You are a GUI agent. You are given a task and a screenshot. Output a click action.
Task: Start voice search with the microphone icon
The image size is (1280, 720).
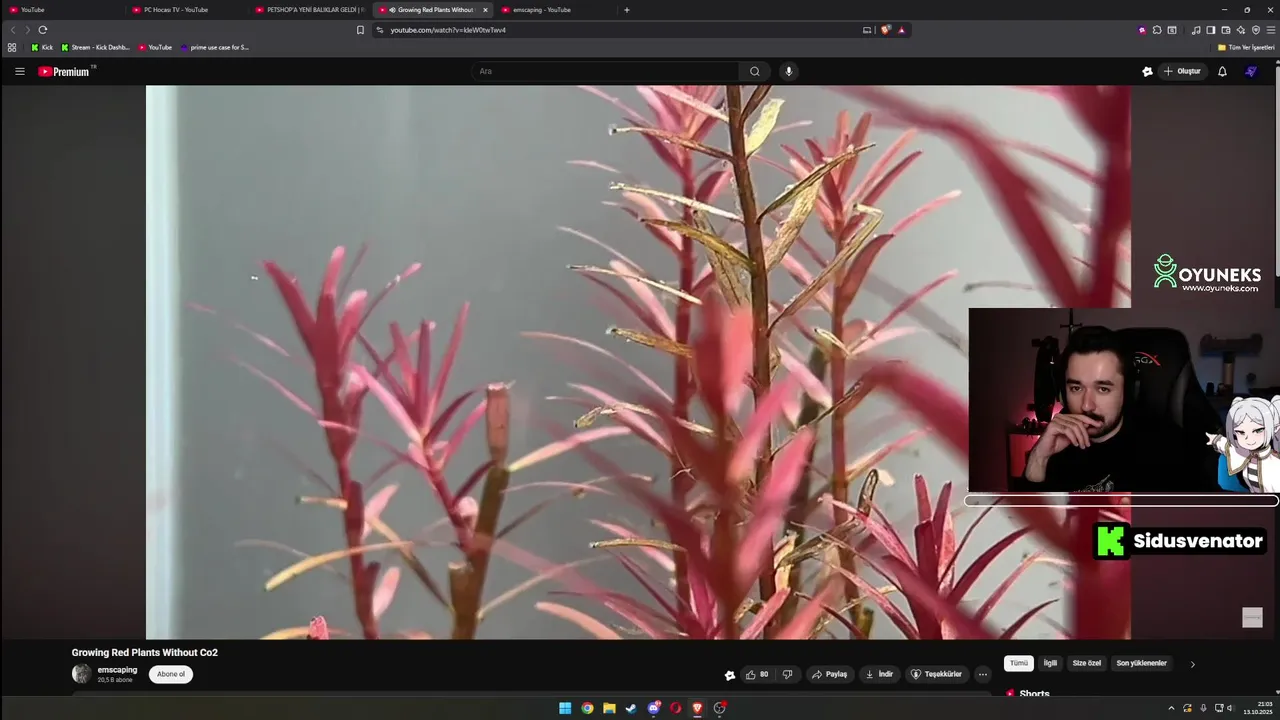(788, 71)
